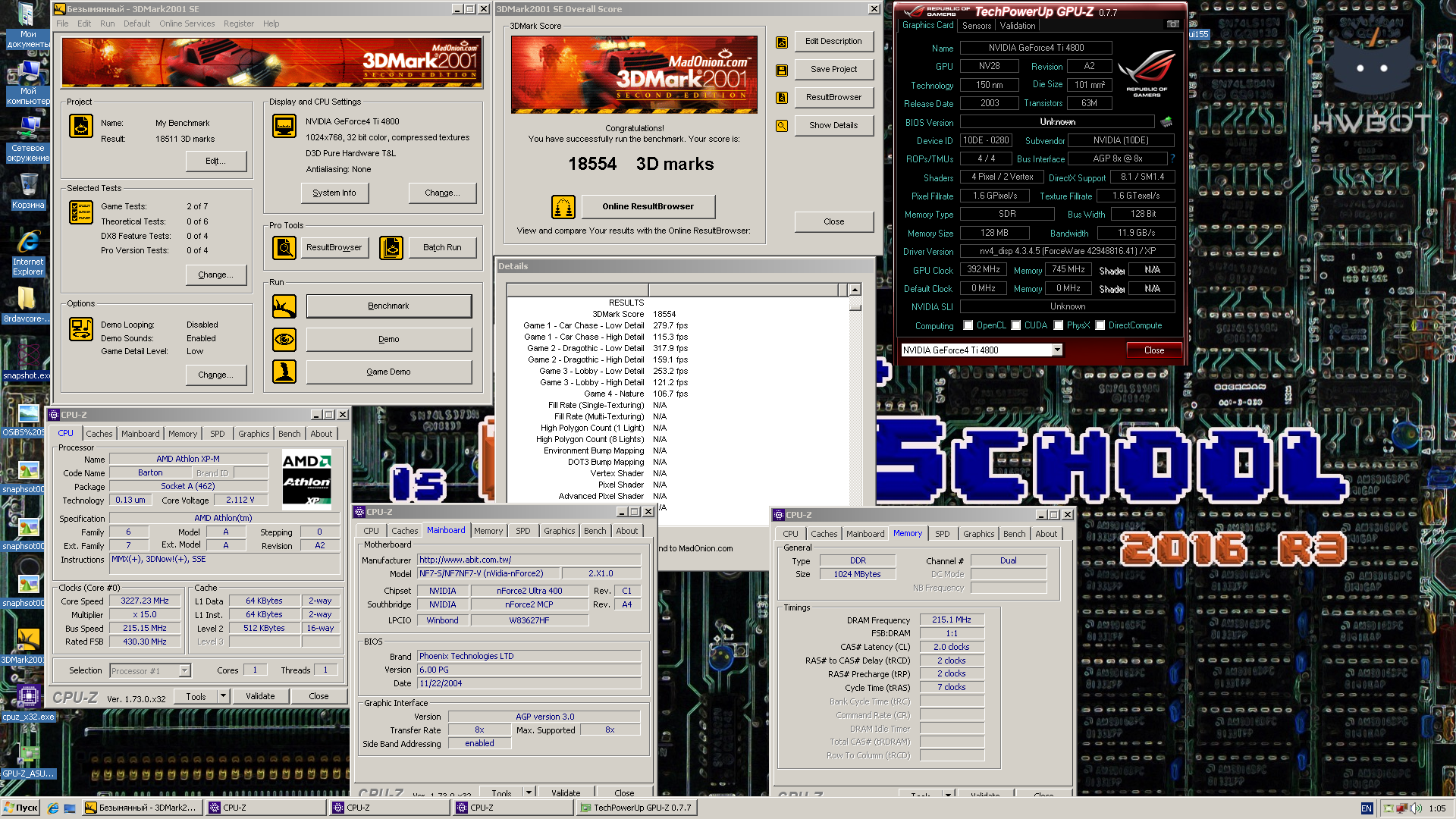
Task: Switch to the Validation tab in GPU-Z
Action: [1018, 26]
